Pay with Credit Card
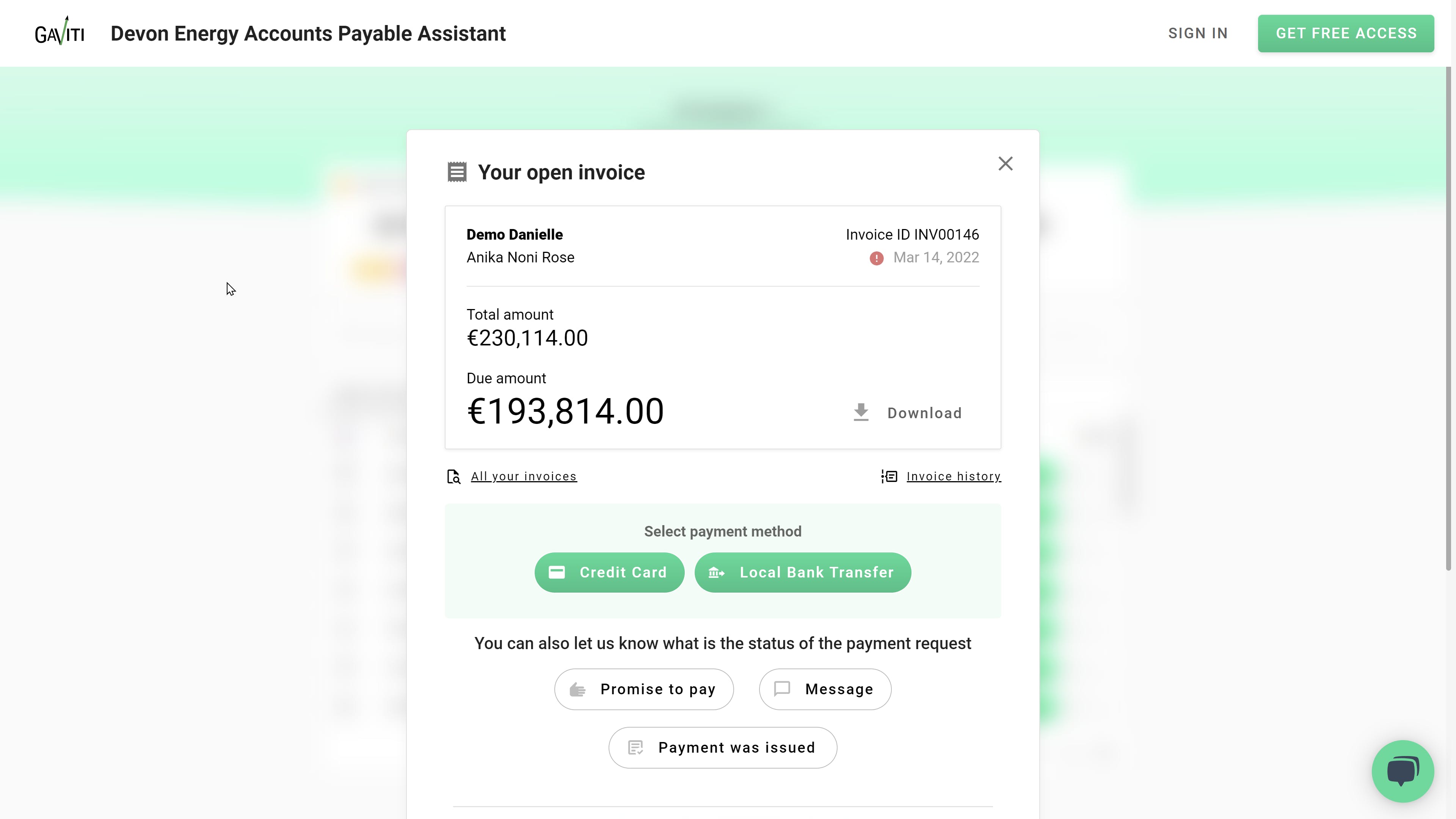The width and height of the screenshot is (1456, 819). (609, 572)
